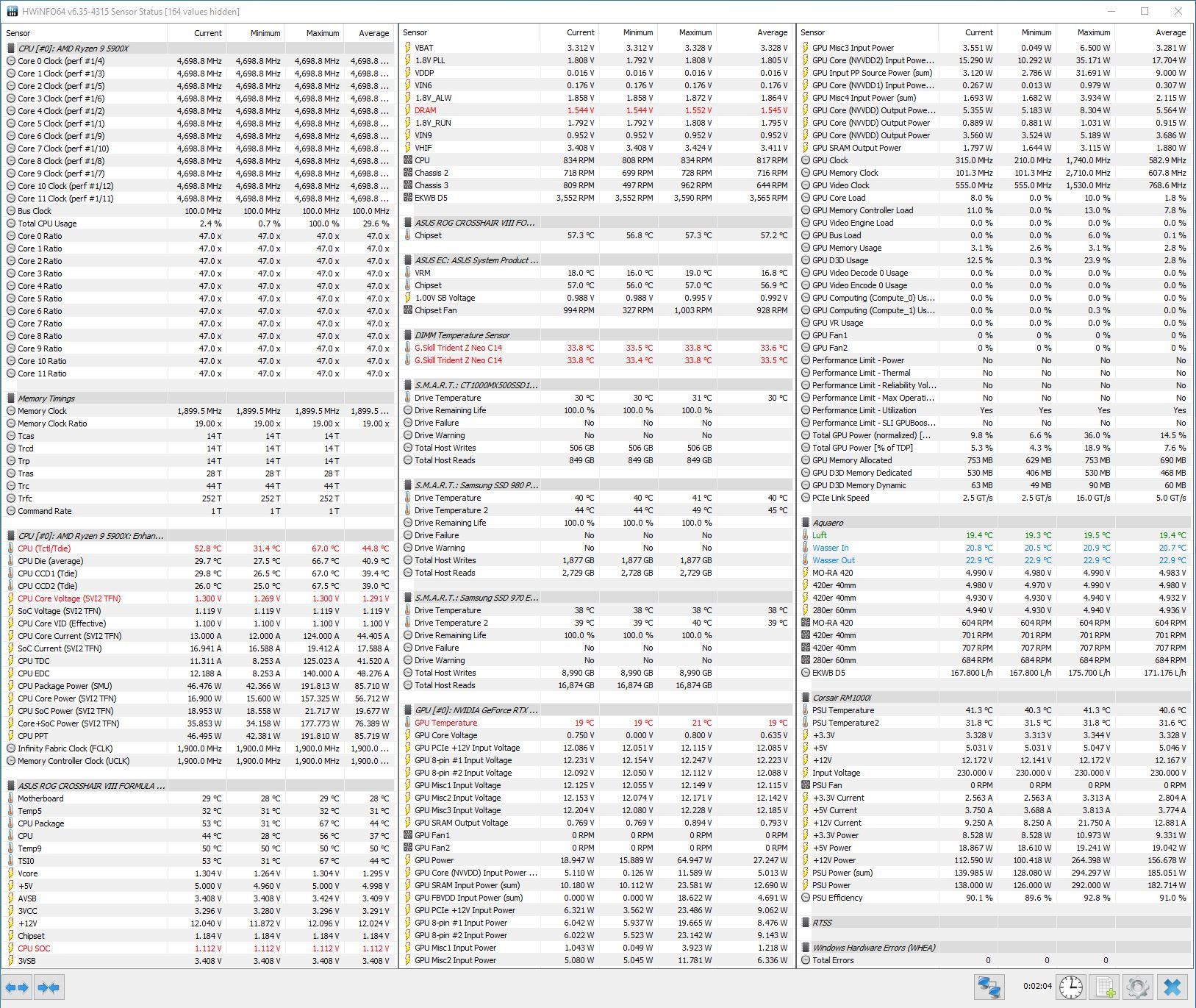
Task: Click the fan icon beside PSU Fan
Action: tap(806, 785)
